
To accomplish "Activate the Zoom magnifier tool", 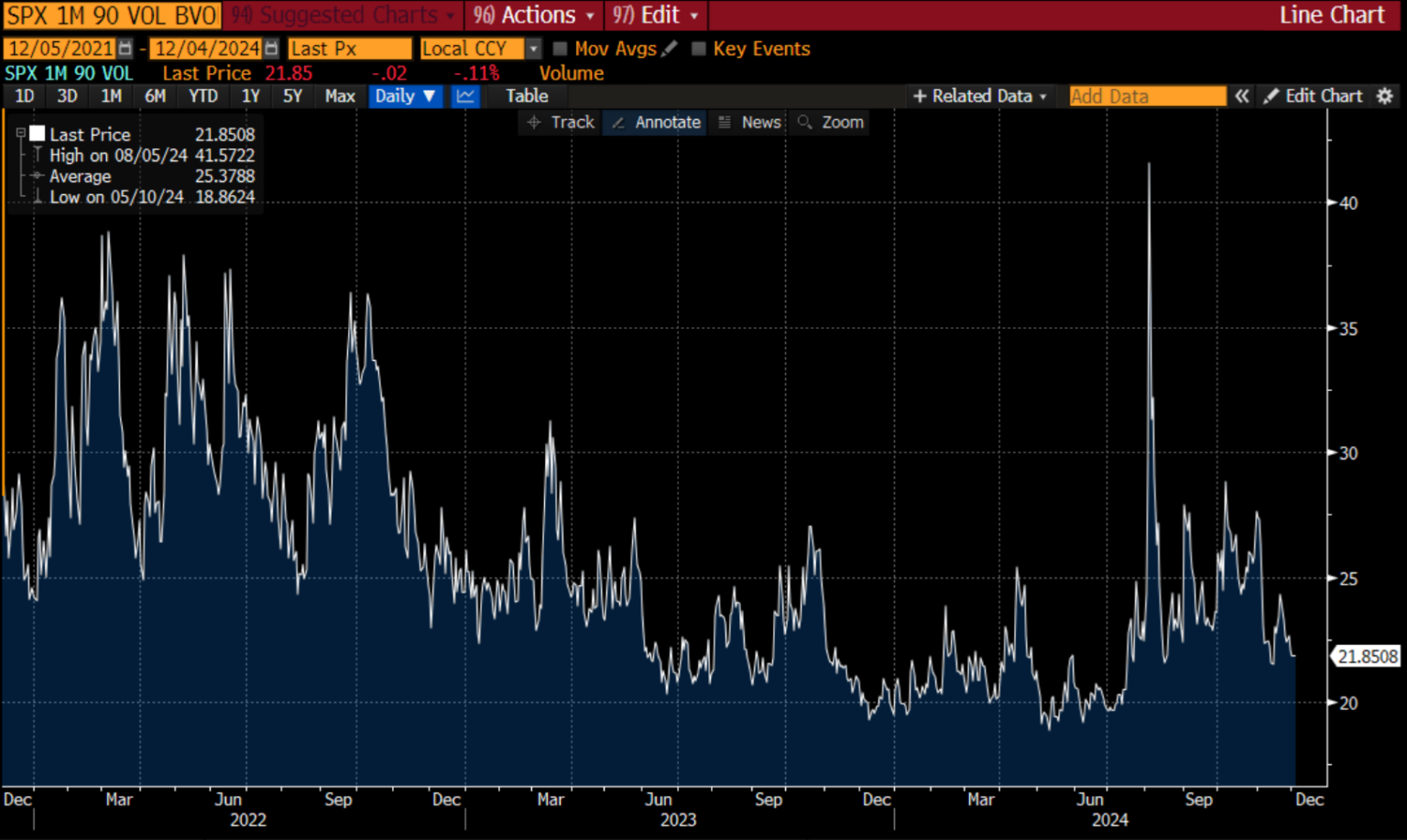I will coord(831,122).
